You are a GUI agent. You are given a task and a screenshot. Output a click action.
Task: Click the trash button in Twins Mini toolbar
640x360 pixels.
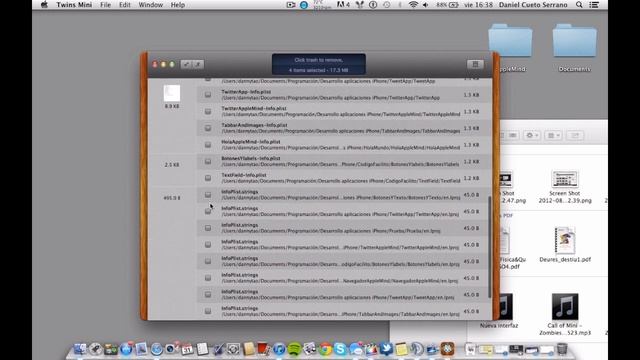click(475, 64)
